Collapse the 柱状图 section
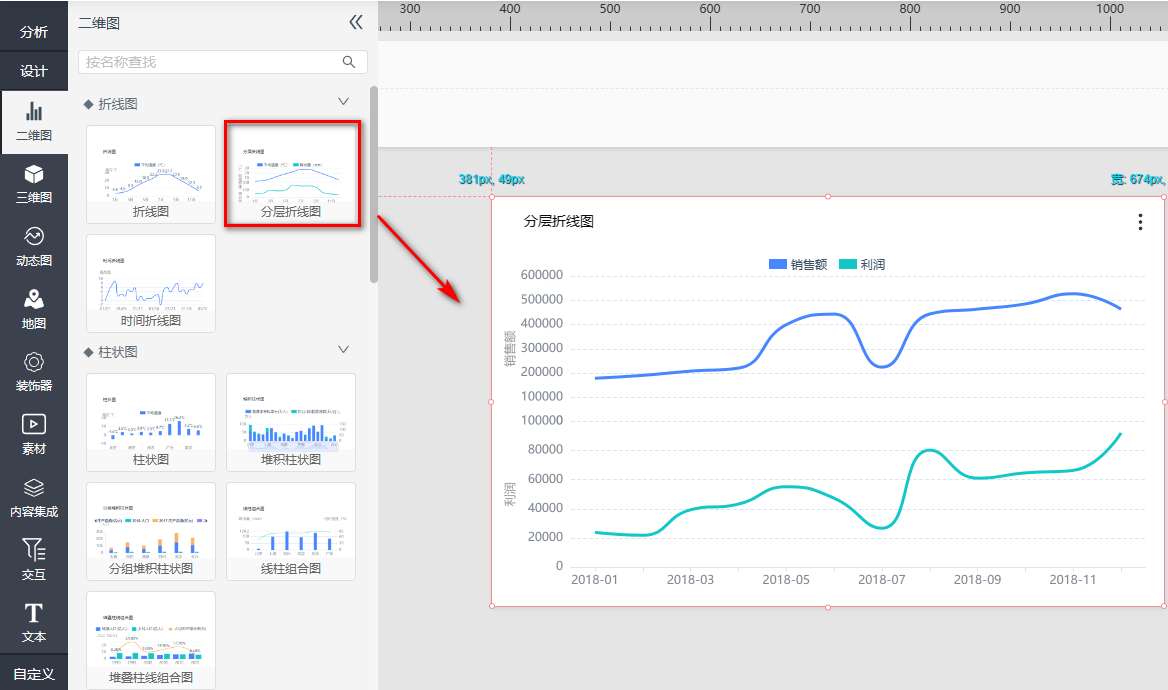 344,350
